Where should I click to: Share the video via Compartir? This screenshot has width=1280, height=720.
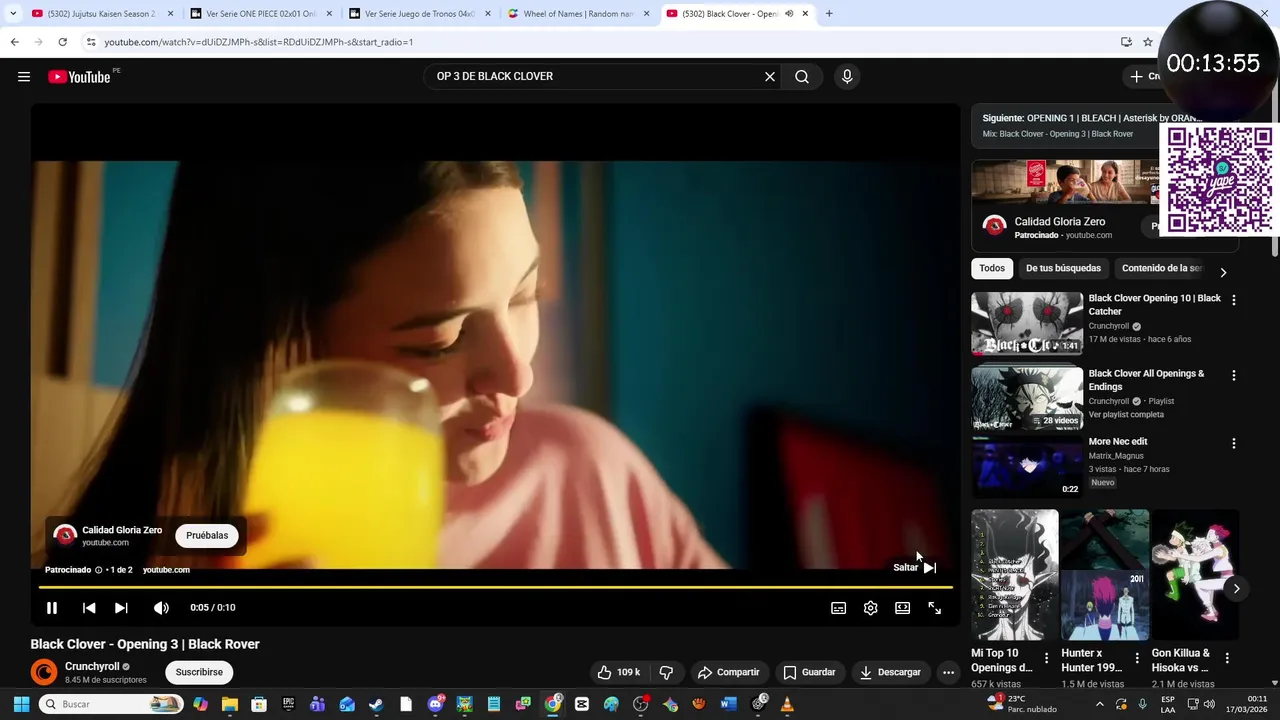pos(729,672)
